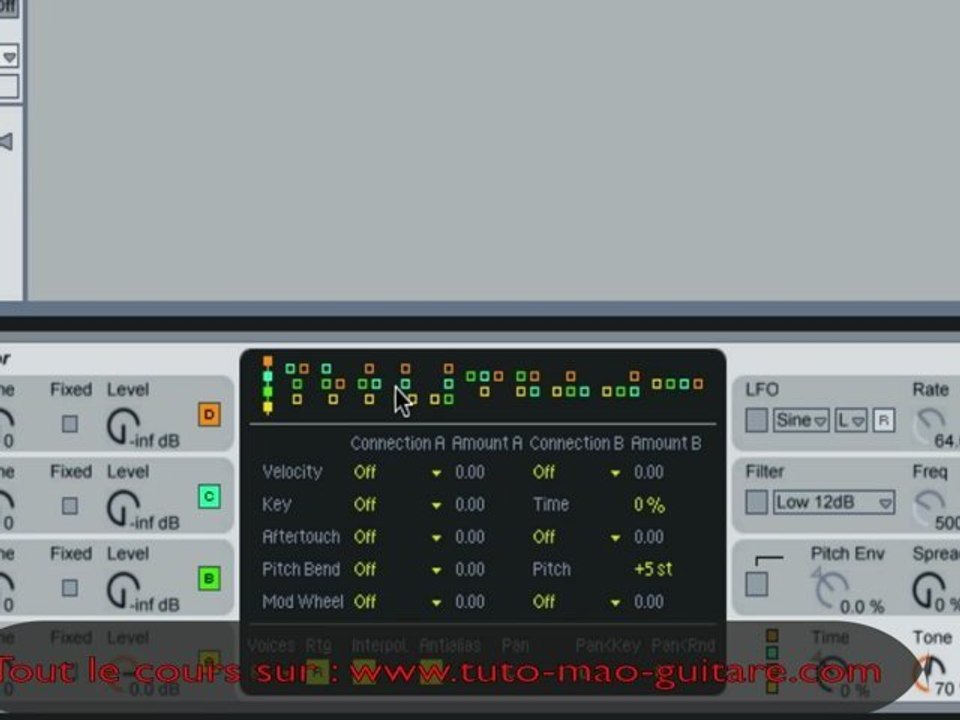Open Aftertouch Connection B dropdown
This screenshot has height=720, width=960.
[x=576, y=537]
